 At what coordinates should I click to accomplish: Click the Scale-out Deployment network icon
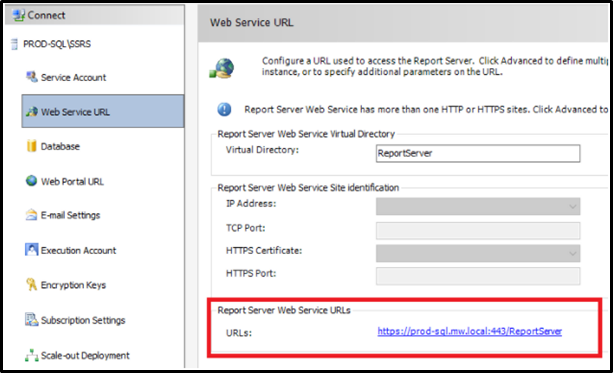coord(31,355)
